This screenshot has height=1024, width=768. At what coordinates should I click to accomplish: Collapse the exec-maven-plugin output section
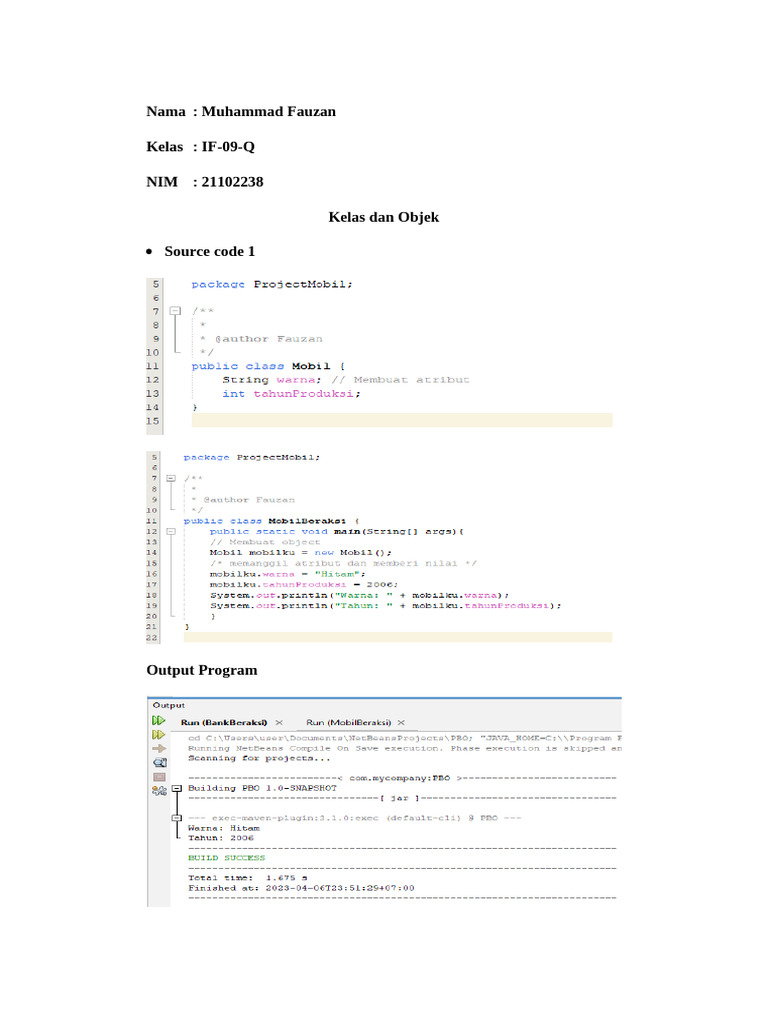click(x=177, y=817)
